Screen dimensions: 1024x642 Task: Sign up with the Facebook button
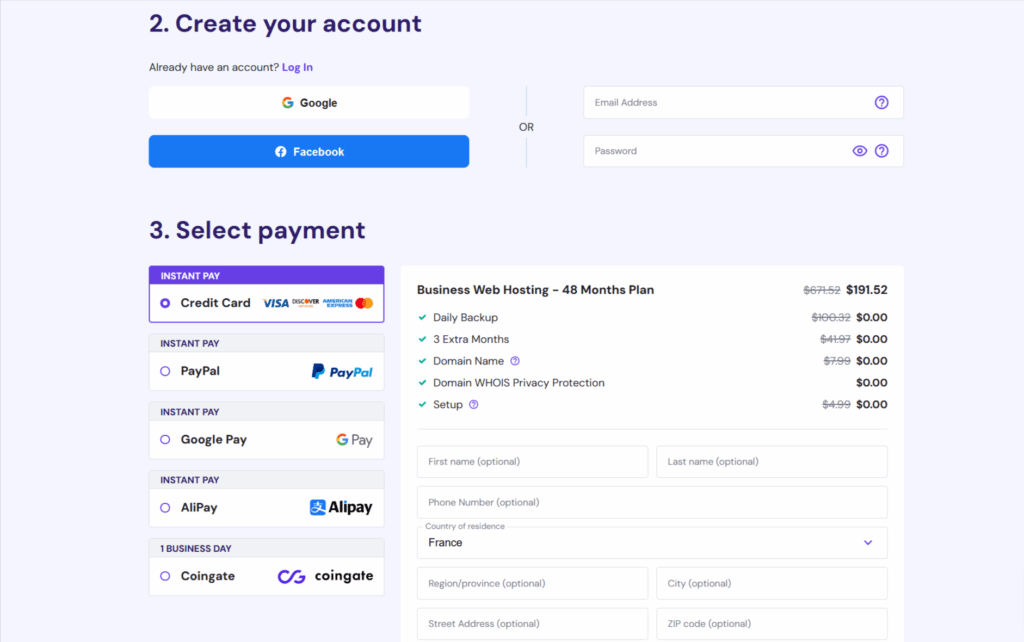(x=309, y=152)
